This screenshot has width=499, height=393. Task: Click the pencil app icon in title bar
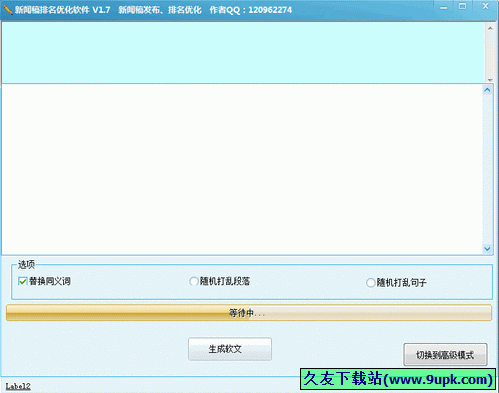(x=7, y=9)
